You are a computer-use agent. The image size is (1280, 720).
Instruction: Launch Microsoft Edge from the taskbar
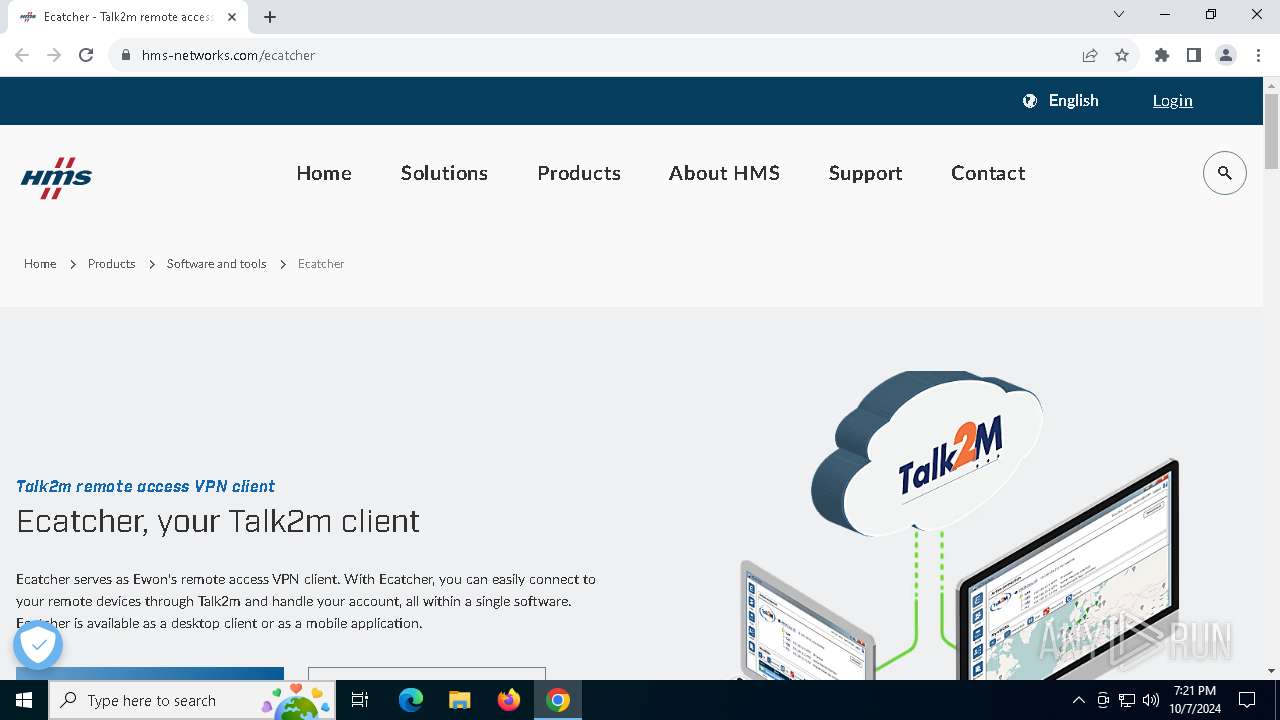click(411, 700)
